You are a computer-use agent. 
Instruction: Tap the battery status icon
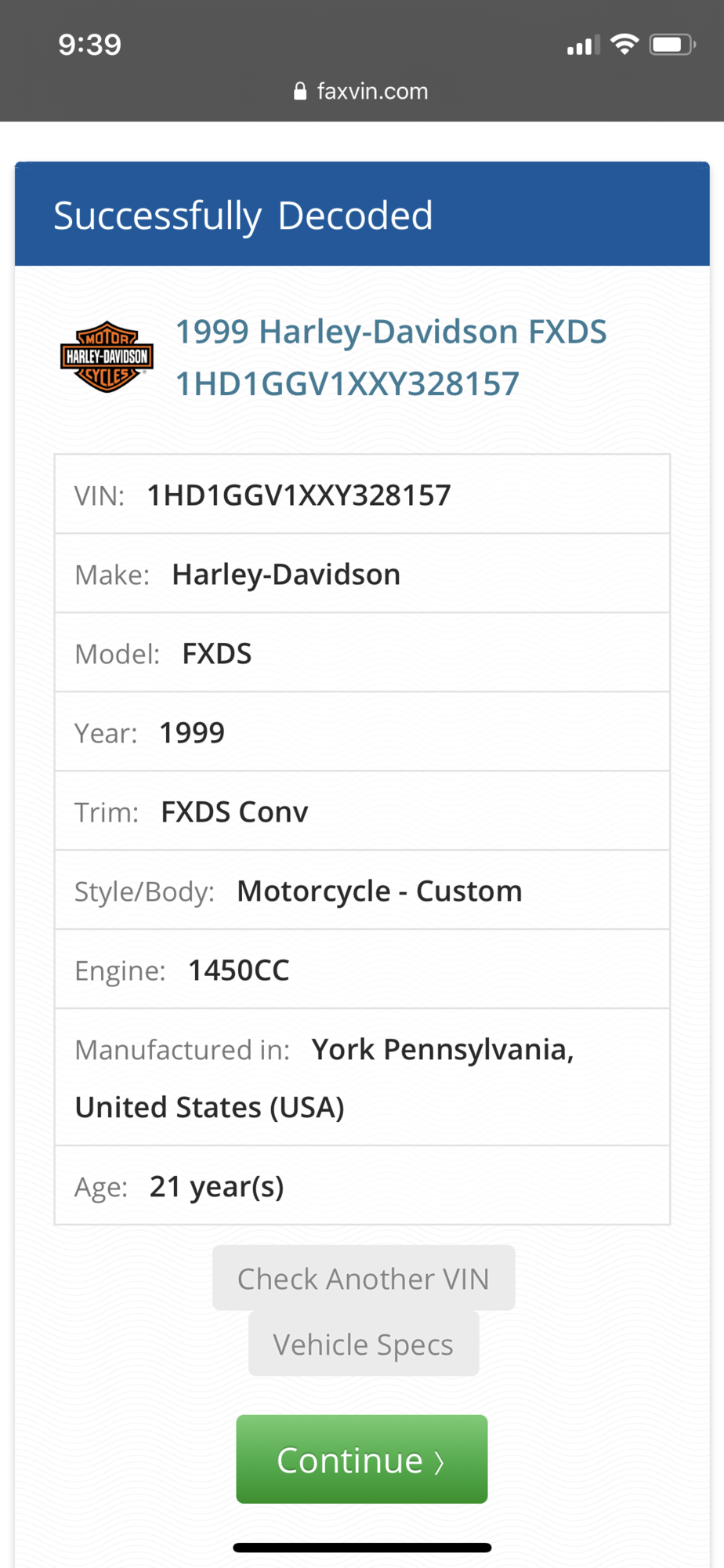(672, 45)
